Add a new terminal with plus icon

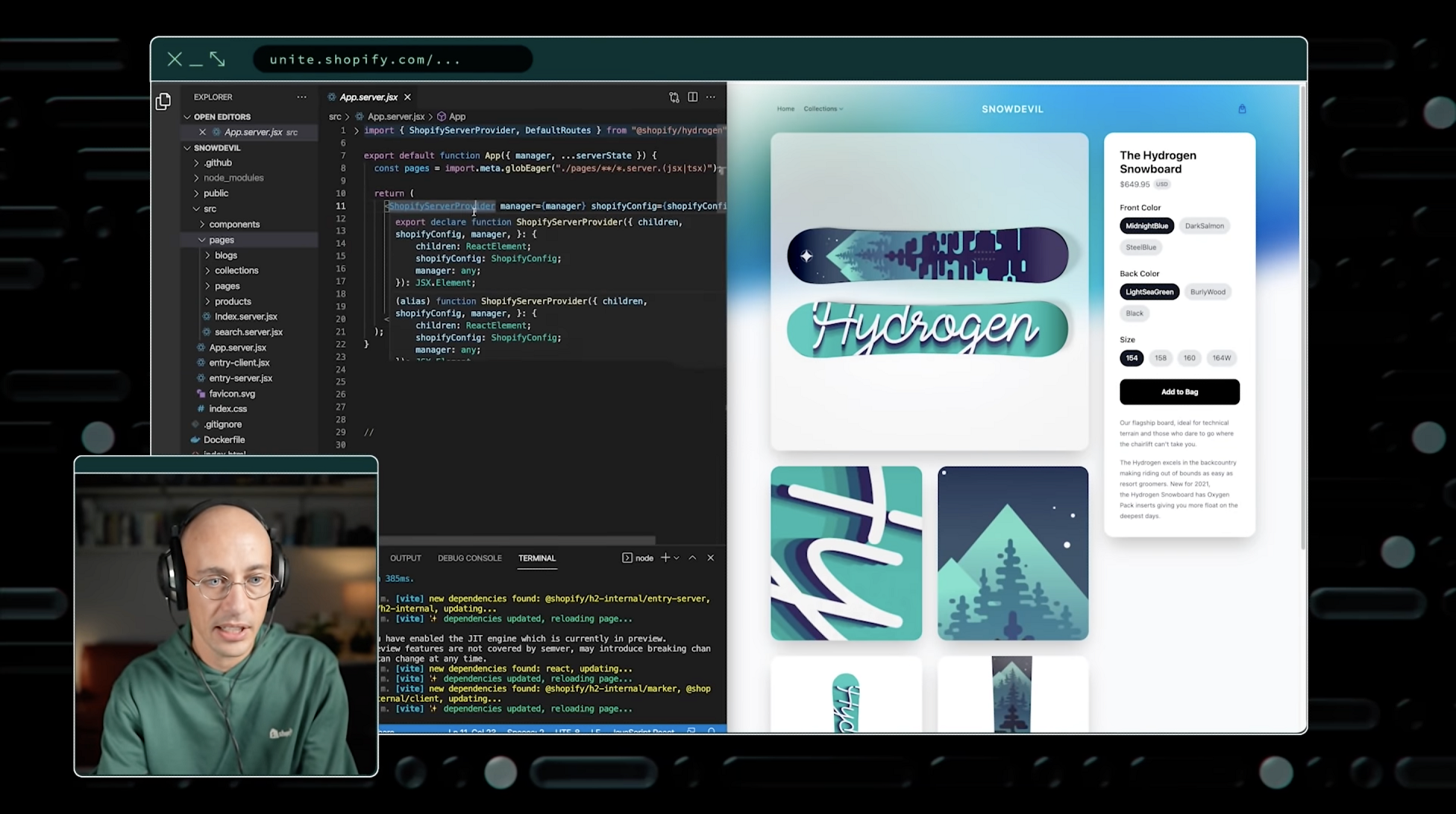[x=665, y=558]
